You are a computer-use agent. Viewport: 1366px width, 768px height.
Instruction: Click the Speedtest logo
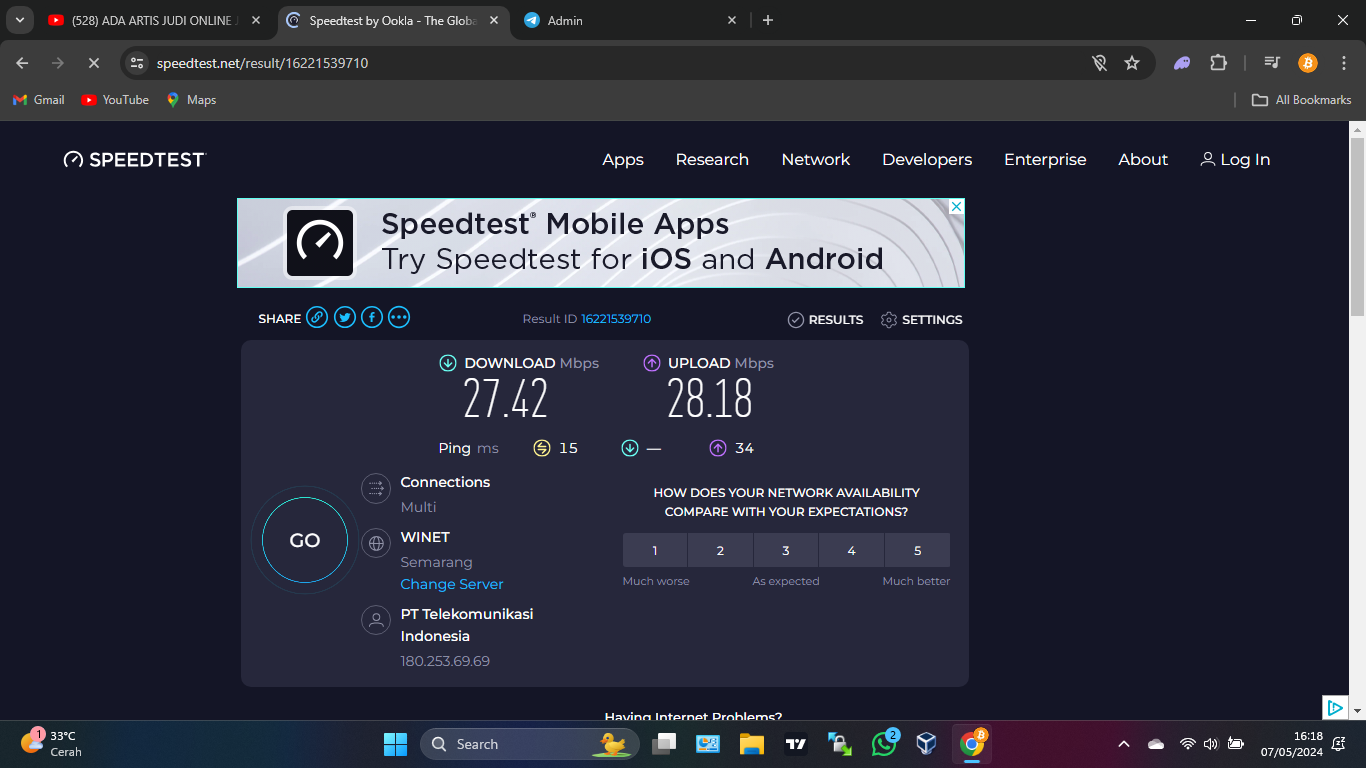coord(134,160)
